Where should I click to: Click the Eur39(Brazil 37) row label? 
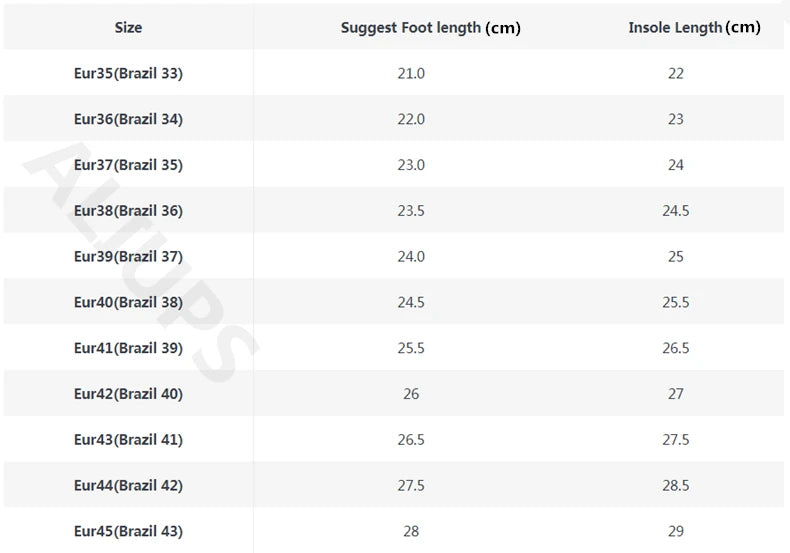click(128, 257)
